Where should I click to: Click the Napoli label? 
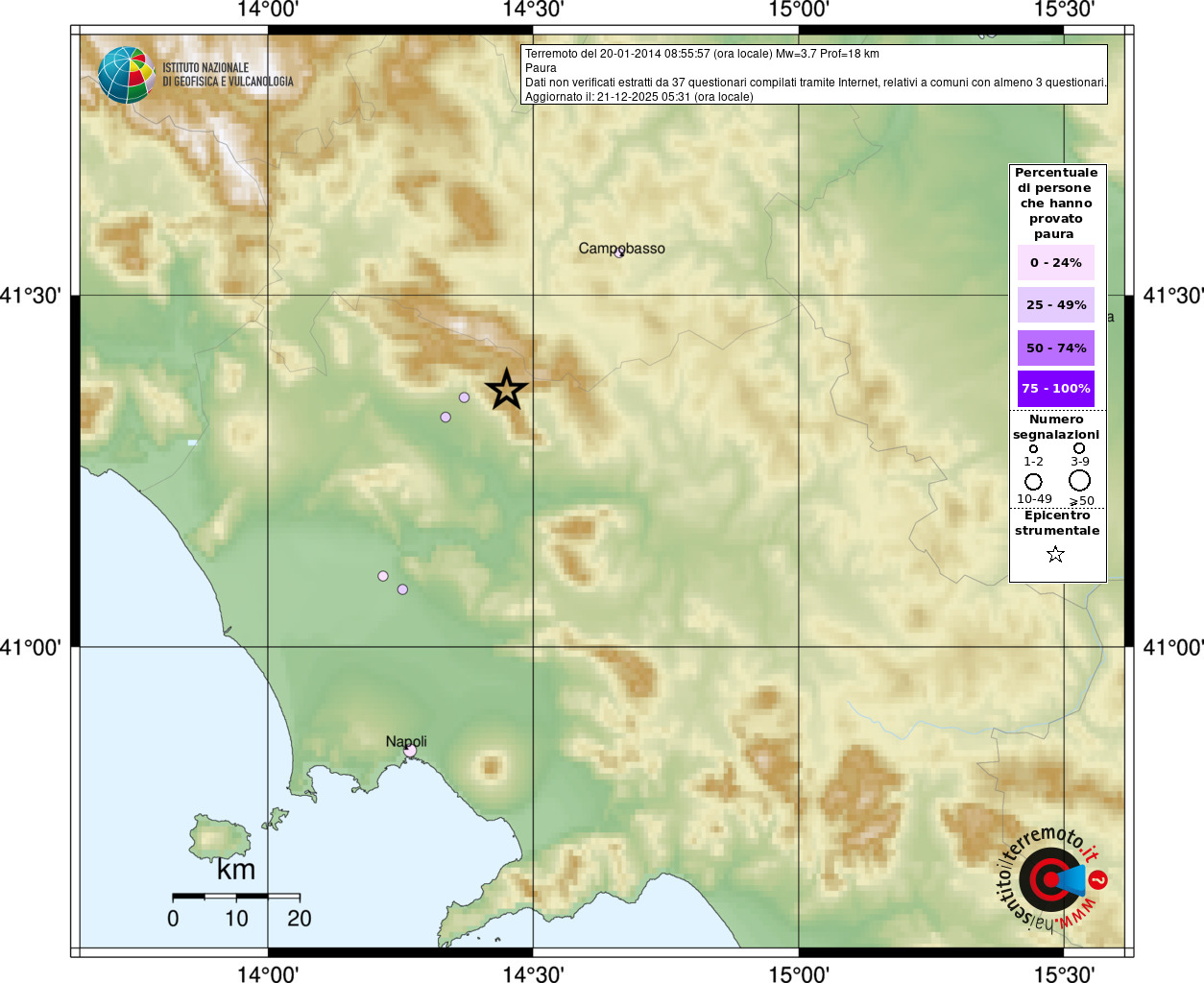pos(406,741)
